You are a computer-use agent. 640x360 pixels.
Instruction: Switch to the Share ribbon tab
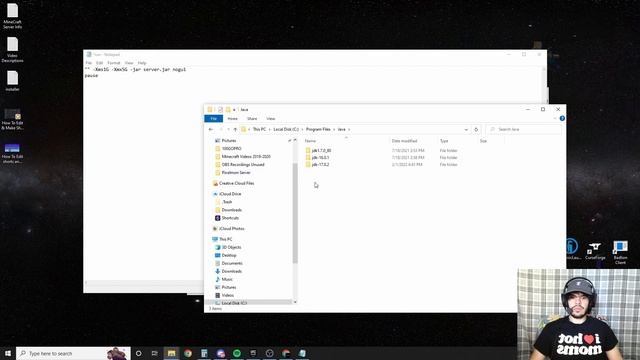[x=252, y=119]
